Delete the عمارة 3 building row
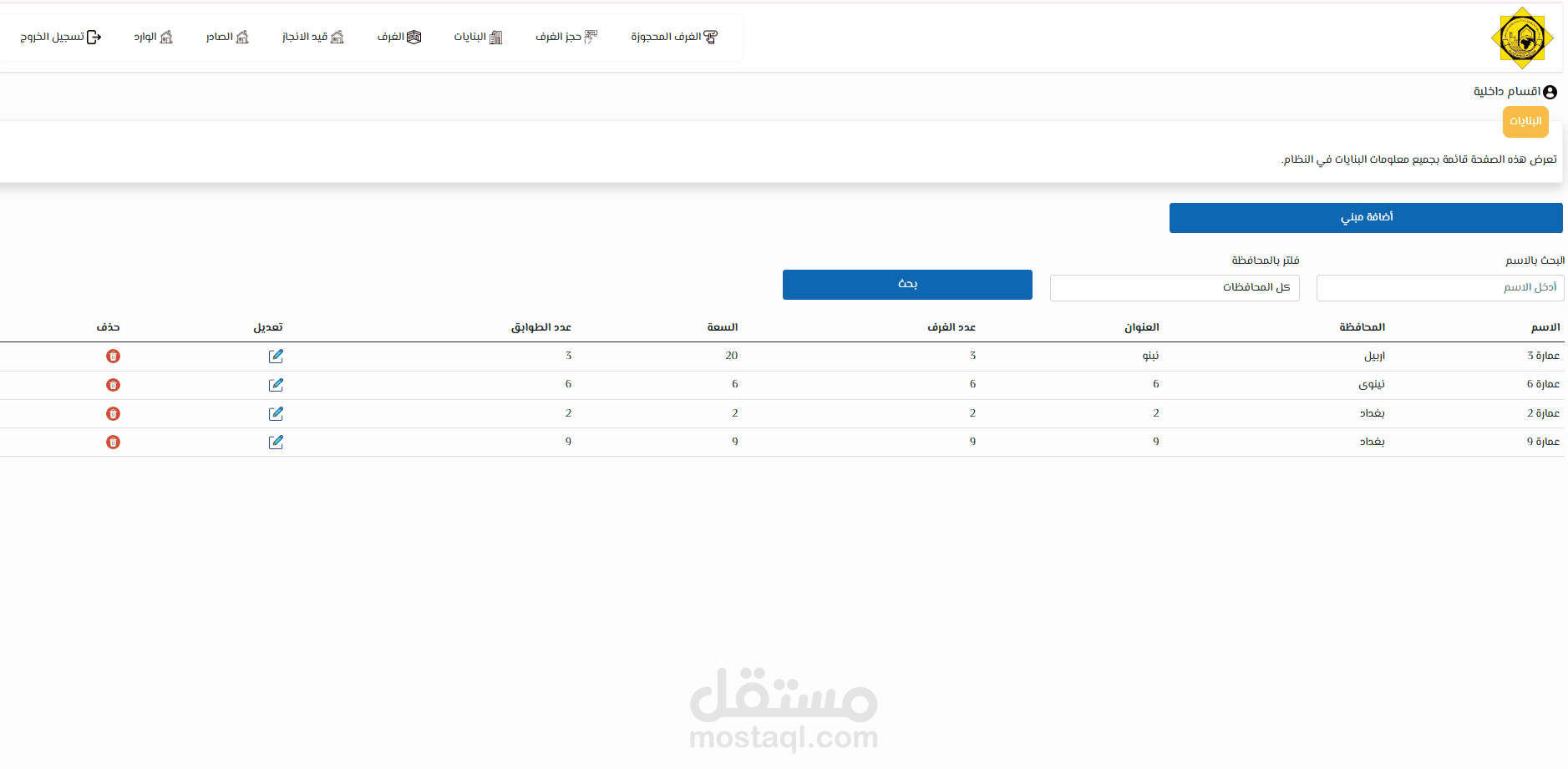Viewport: 1568px width, 769px height. [x=113, y=357]
